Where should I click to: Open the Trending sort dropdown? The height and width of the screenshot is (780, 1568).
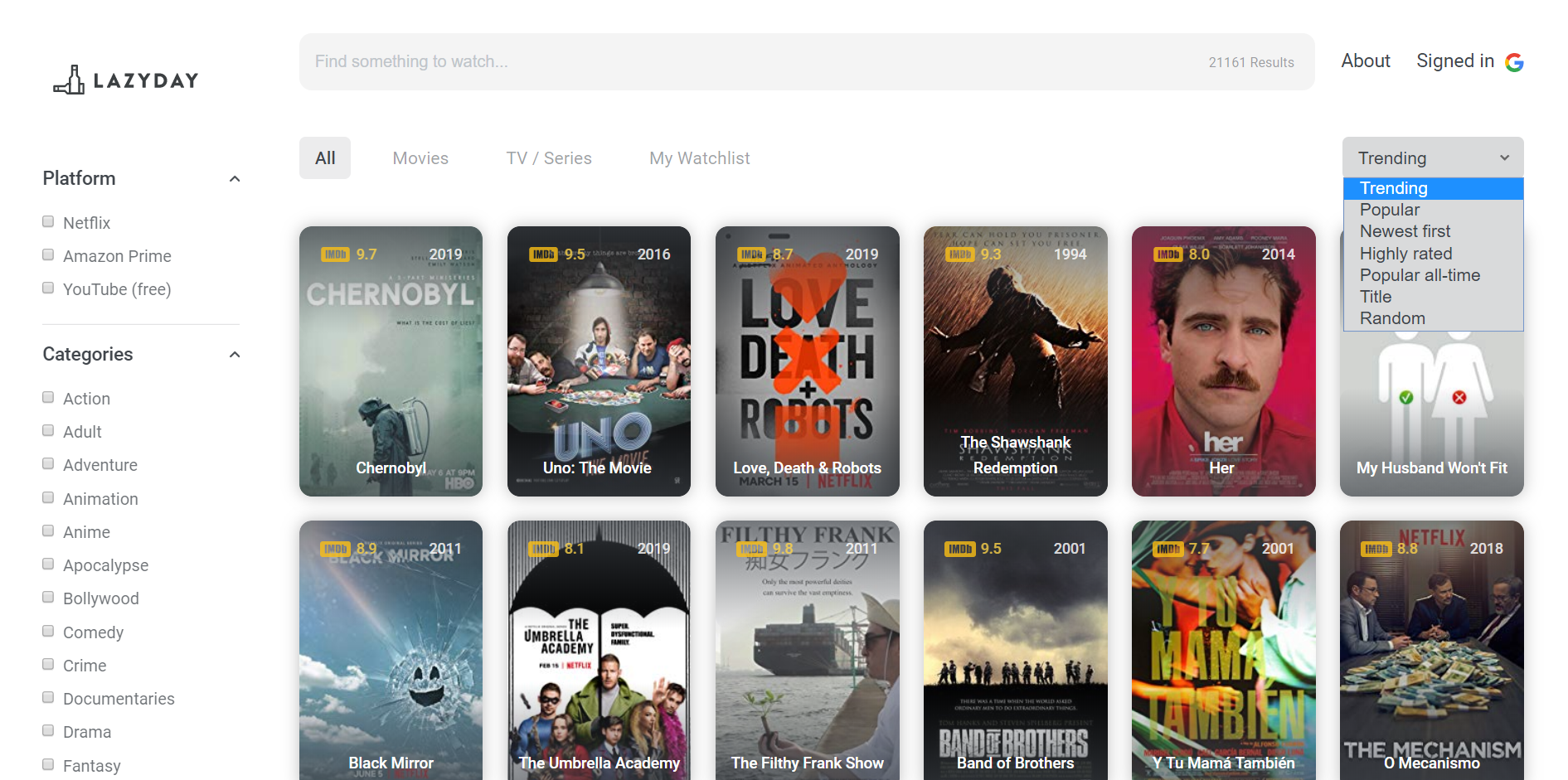[x=1433, y=157]
